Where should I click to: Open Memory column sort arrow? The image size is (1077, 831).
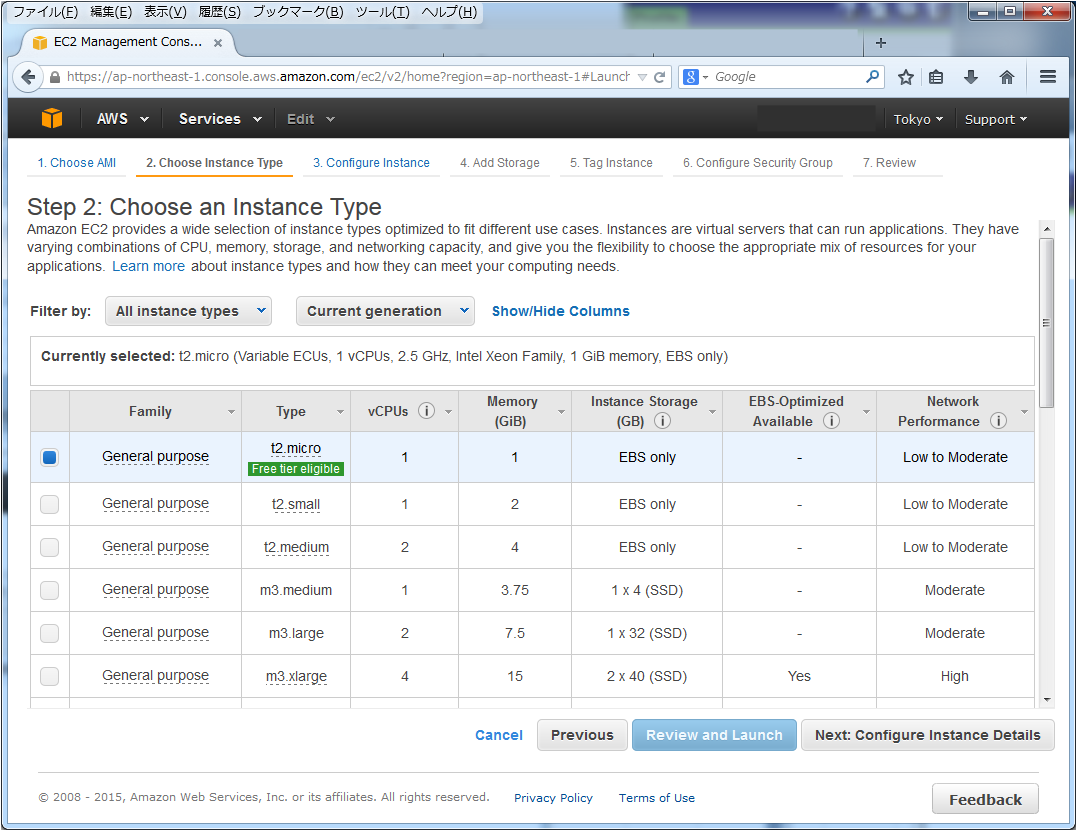pyautogui.click(x=561, y=411)
